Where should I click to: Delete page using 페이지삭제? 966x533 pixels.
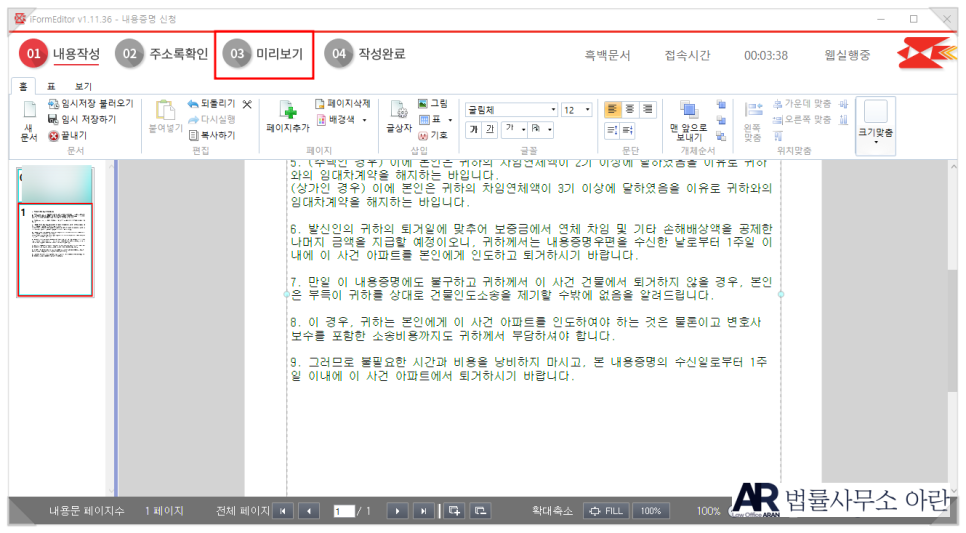(x=342, y=103)
